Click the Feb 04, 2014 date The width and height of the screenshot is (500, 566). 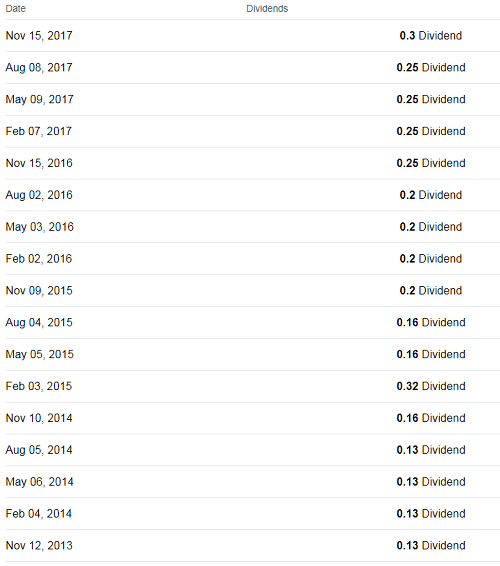39,514
